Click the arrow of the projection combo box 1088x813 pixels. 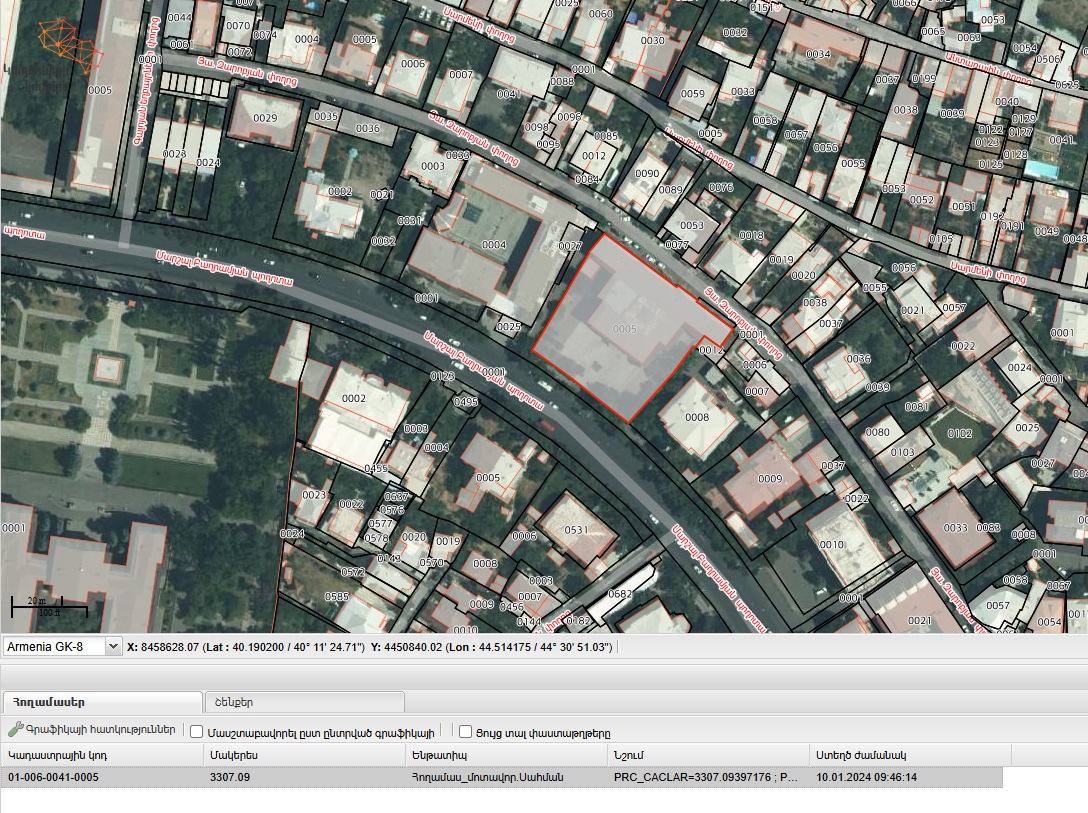click(113, 647)
